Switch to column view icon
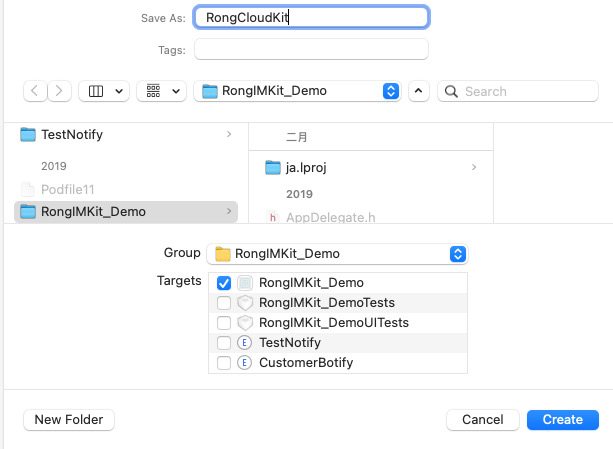 point(97,91)
